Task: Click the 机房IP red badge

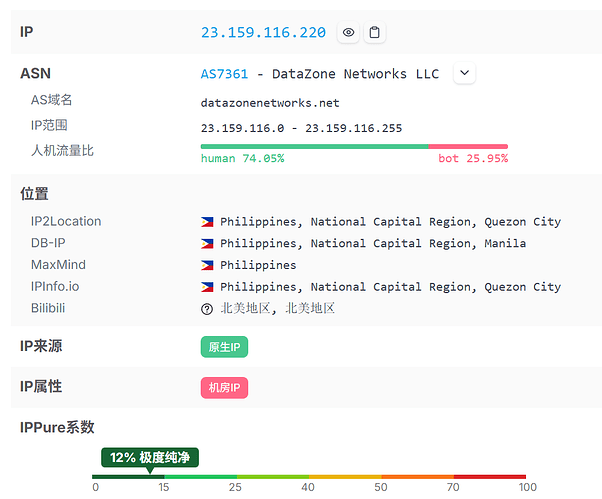Action: [224, 388]
